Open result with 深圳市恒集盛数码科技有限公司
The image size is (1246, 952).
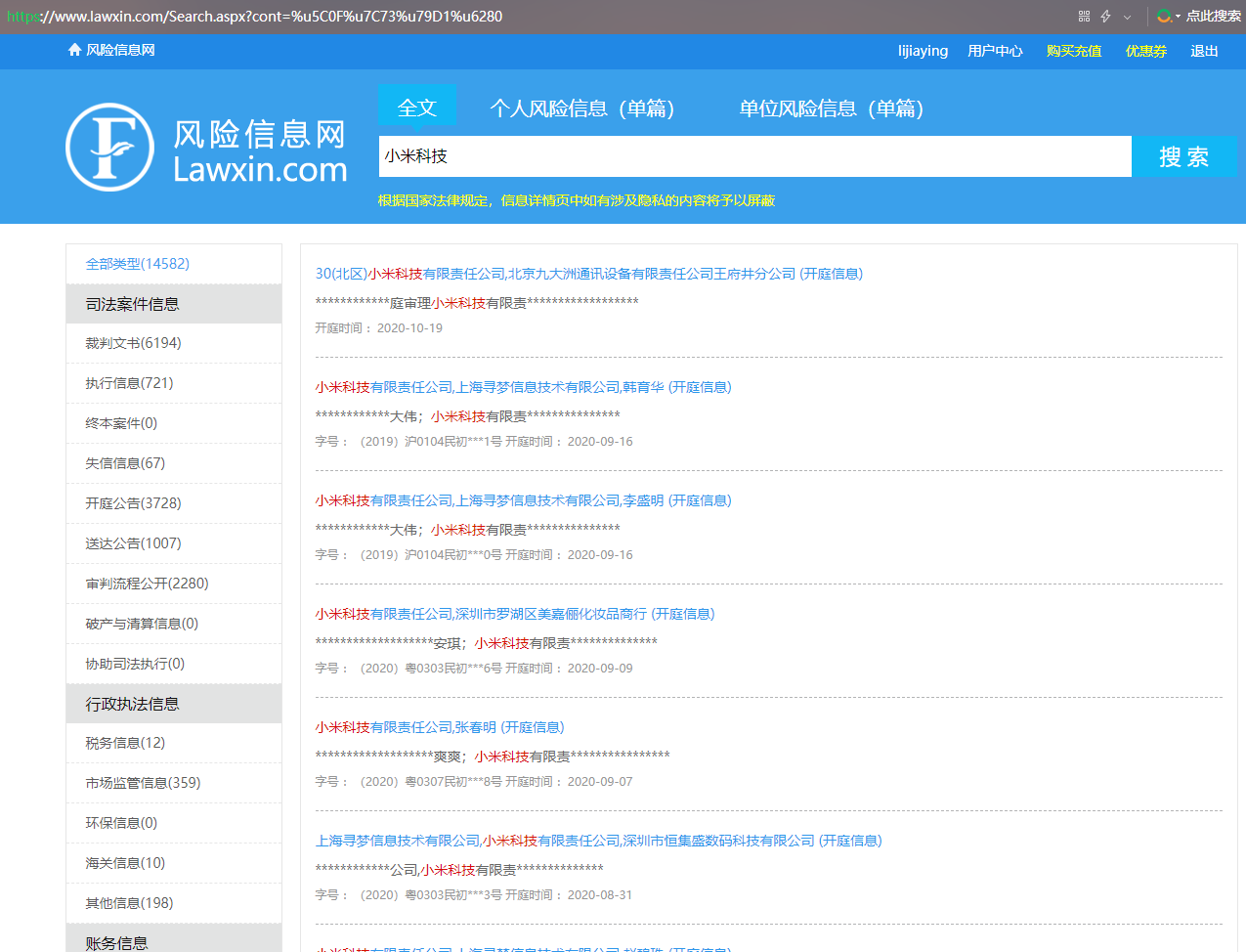click(598, 841)
